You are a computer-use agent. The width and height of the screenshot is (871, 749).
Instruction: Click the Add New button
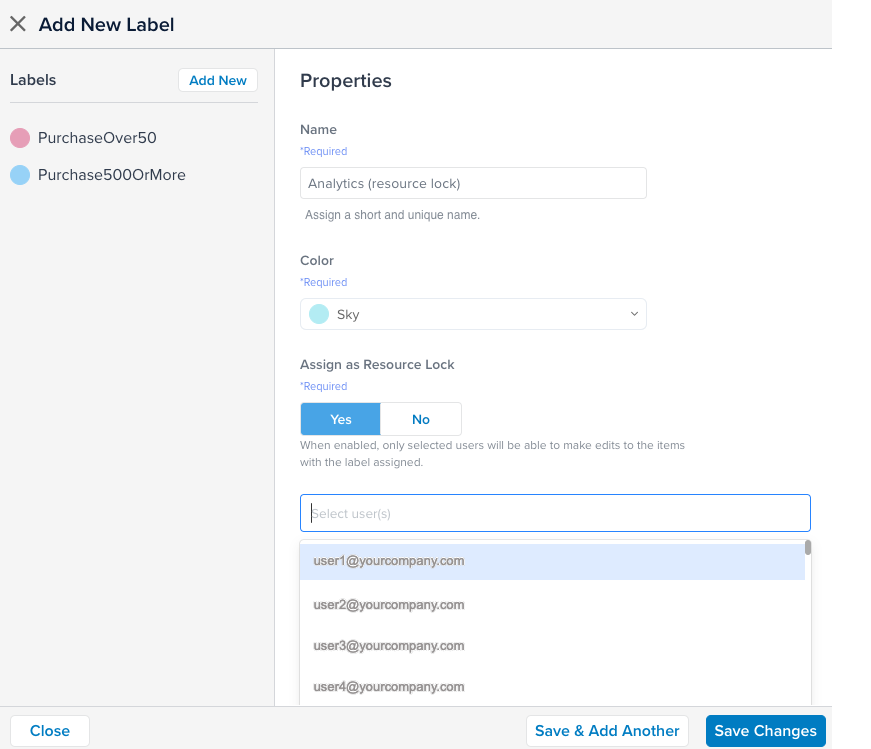pyautogui.click(x=218, y=81)
